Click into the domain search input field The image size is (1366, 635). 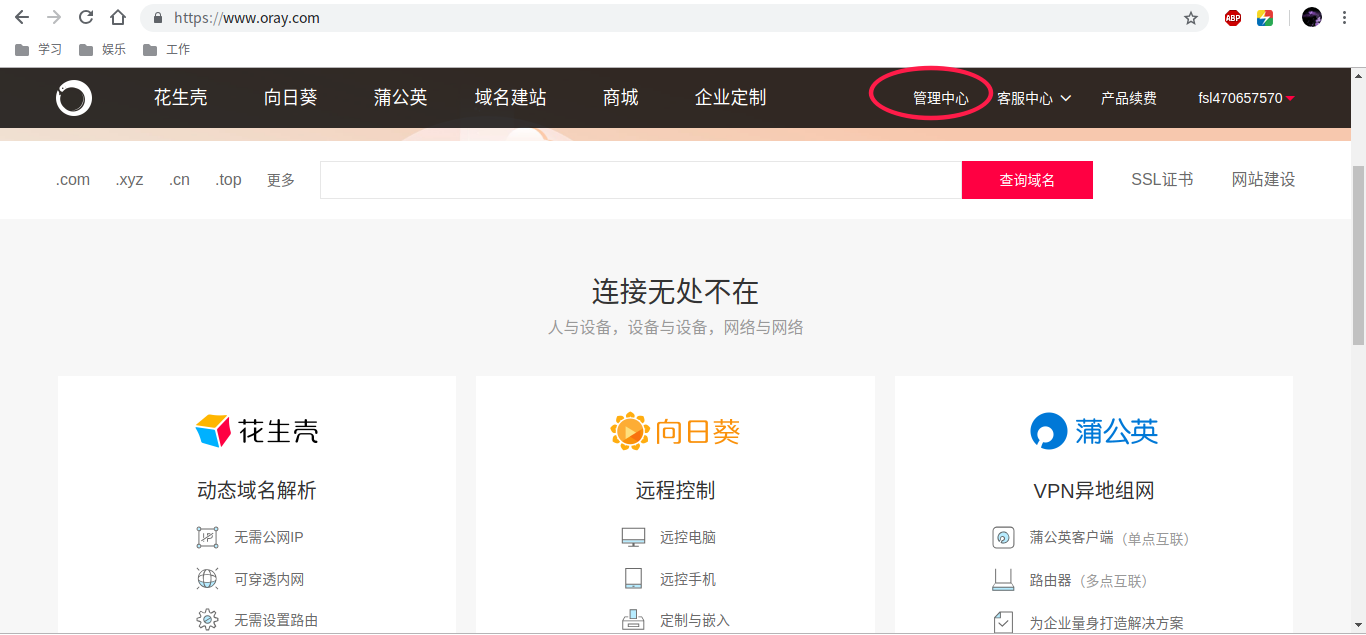pos(641,180)
